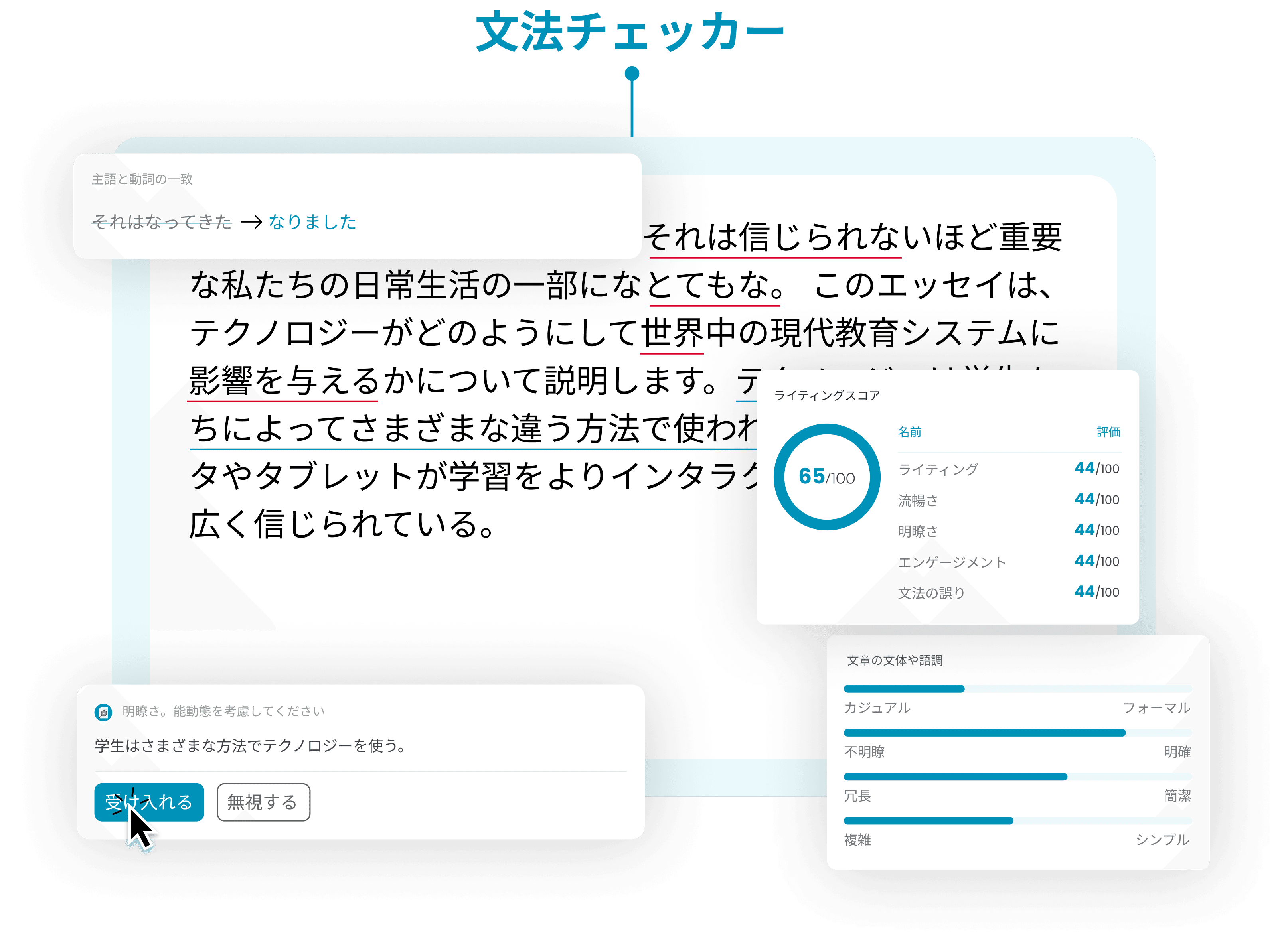This screenshot has height=948, width=1288.
Task: Click the 文章の文体や語調 panel title
Action: pyautogui.click(x=895, y=660)
